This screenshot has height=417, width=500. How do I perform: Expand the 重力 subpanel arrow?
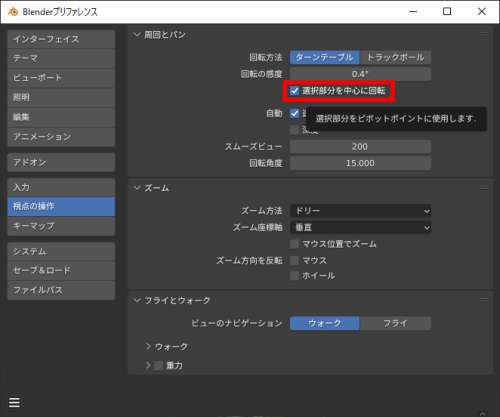(148, 365)
